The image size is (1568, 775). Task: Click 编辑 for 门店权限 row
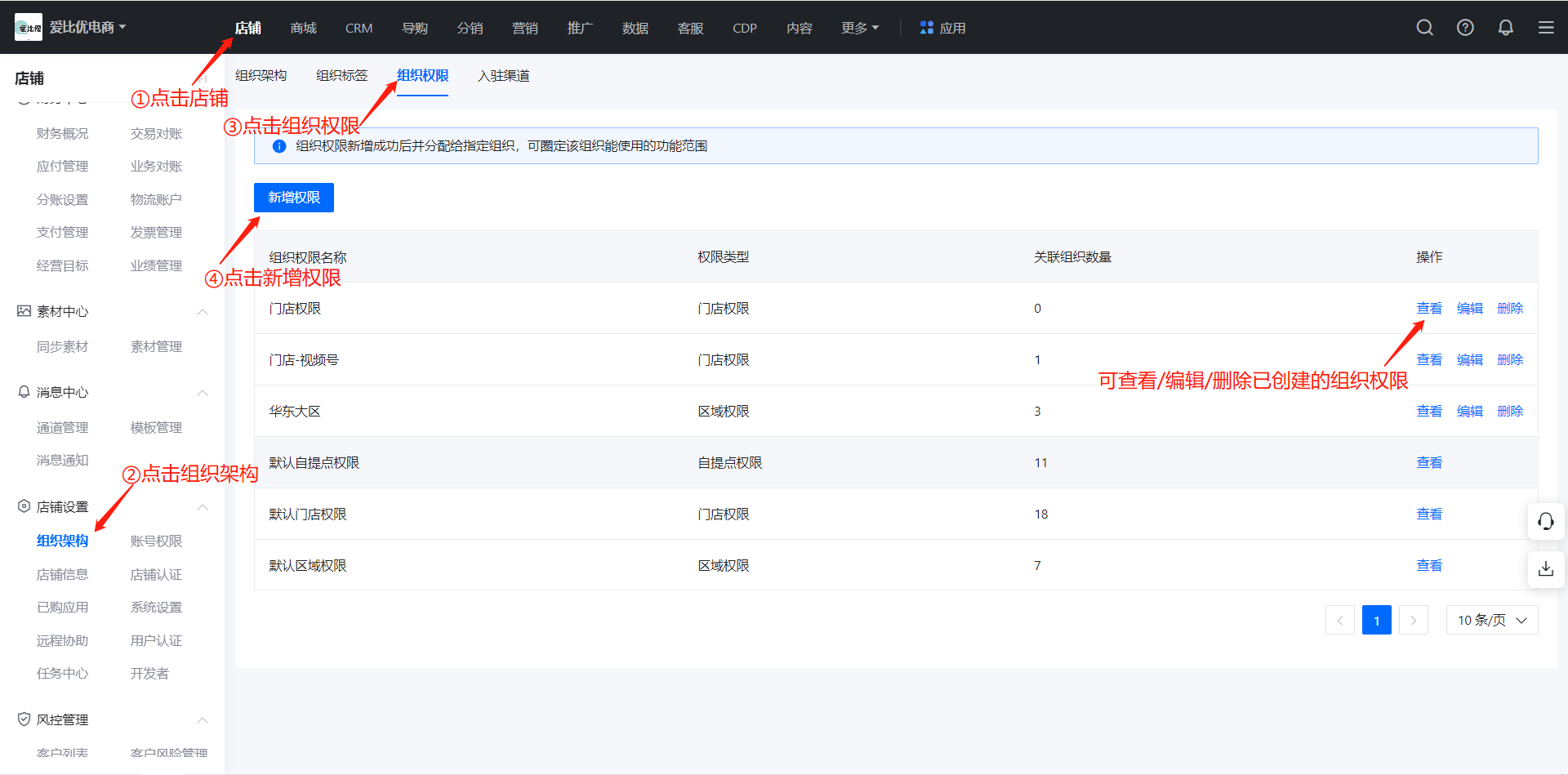[1469, 308]
